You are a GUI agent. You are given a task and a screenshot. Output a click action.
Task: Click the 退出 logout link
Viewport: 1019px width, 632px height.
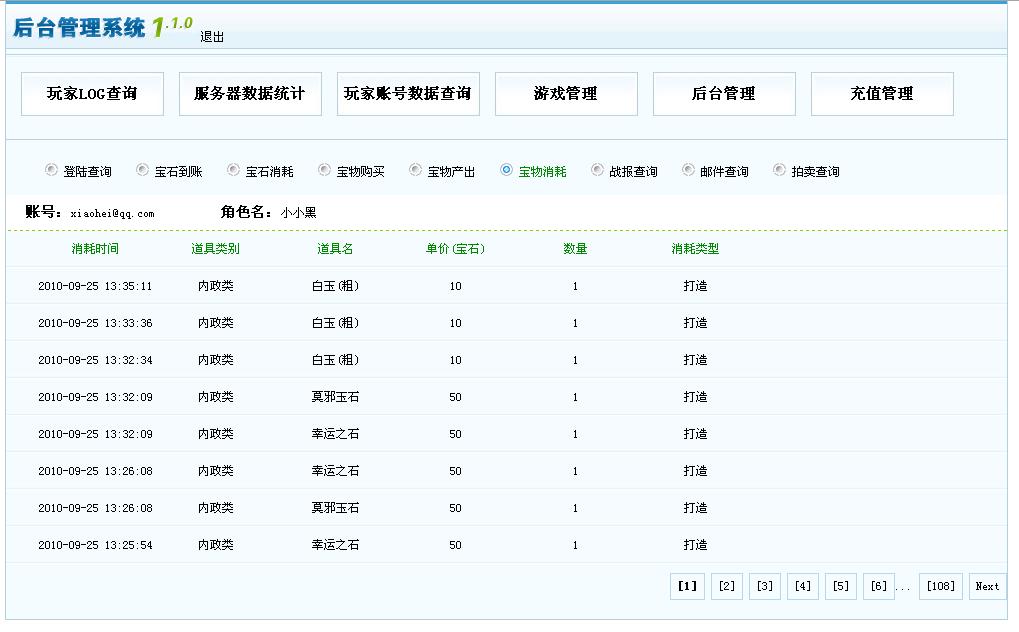(212, 37)
